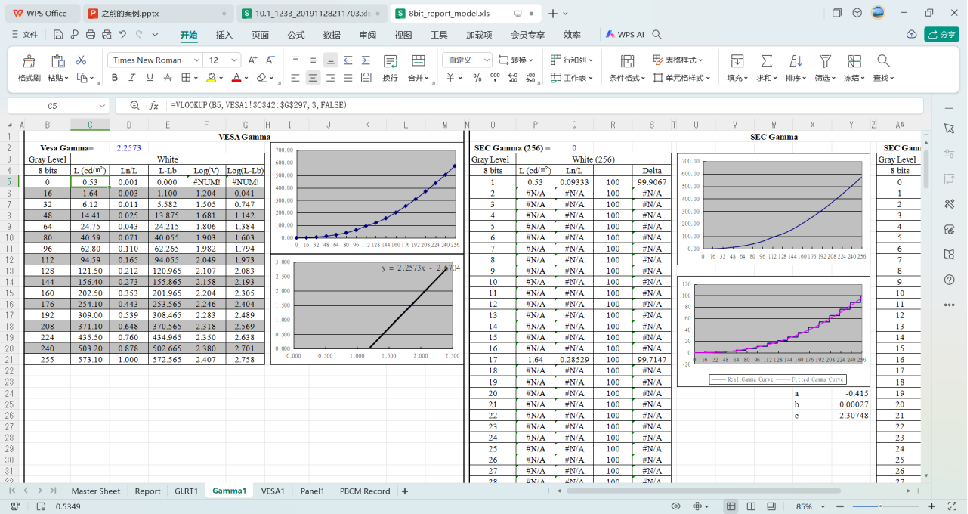Switch to the Master Sheet tab
Image resolution: width=968 pixels, height=514 pixels.
coord(96,491)
